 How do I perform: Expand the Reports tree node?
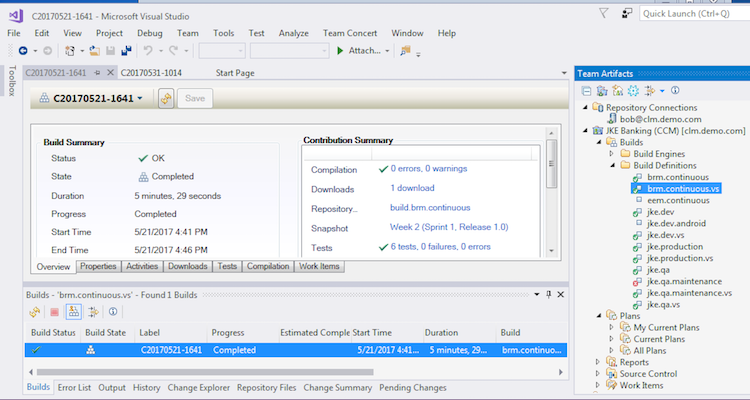(x=598, y=362)
